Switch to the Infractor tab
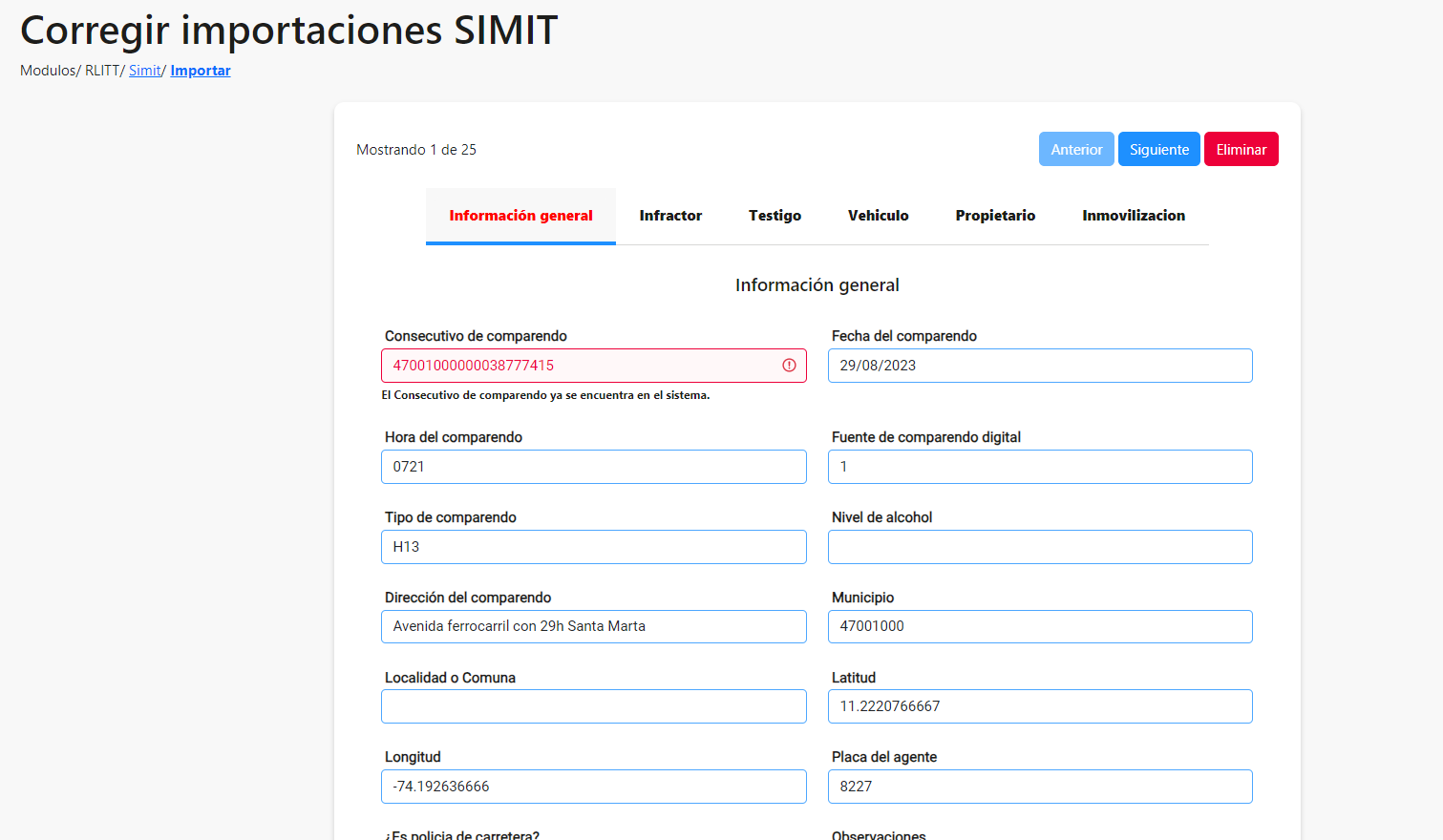1443x840 pixels. [670, 216]
